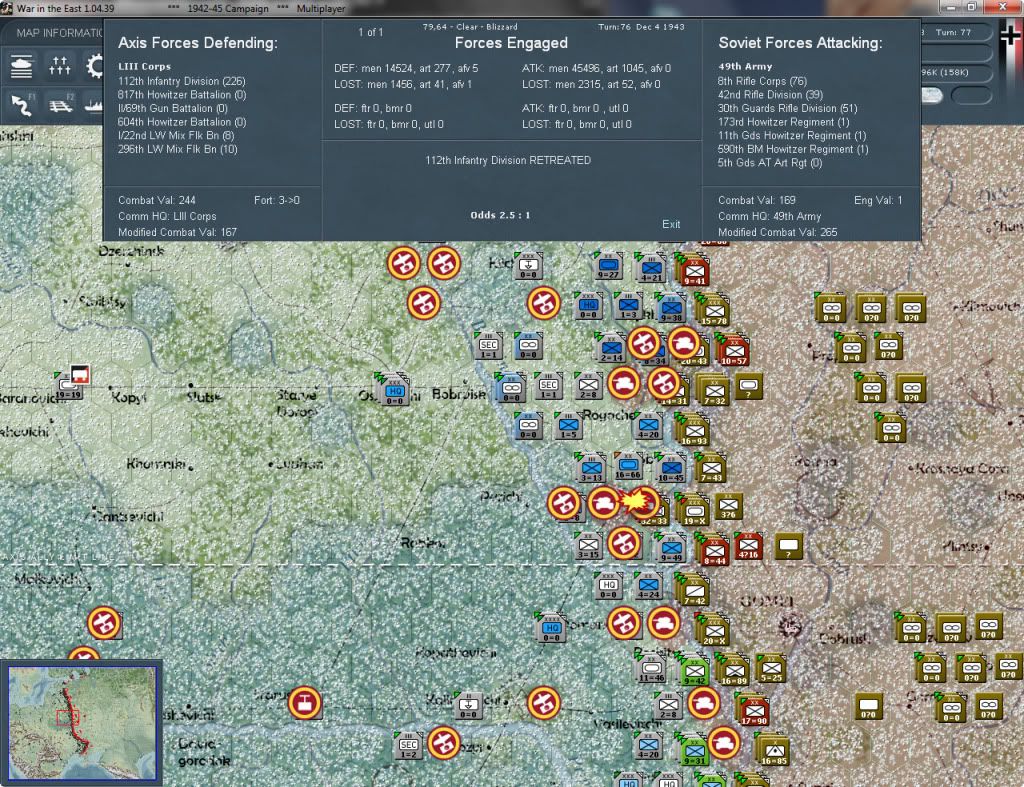Exit the combat resolution report
The width and height of the screenshot is (1024, 787).
[x=671, y=224]
